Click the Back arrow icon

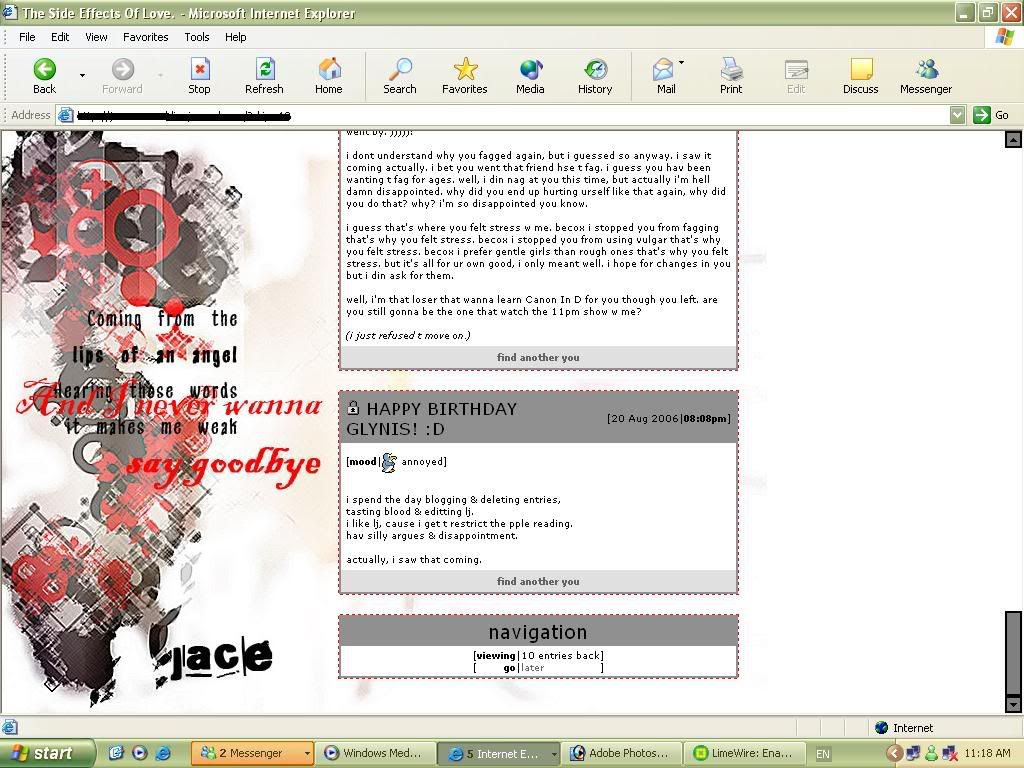[x=44, y=69]
